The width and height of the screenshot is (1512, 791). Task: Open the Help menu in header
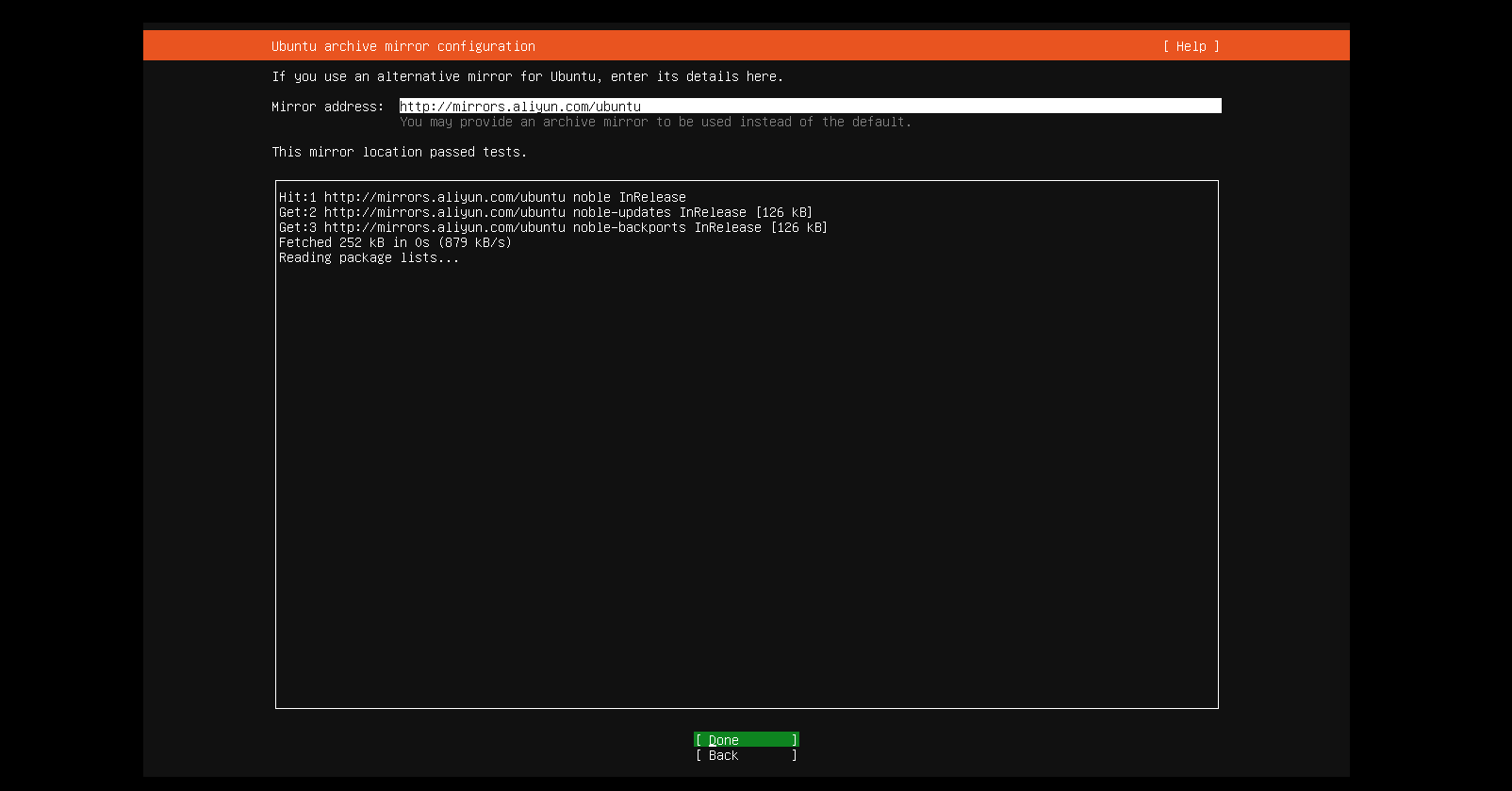coord(1191,46)
